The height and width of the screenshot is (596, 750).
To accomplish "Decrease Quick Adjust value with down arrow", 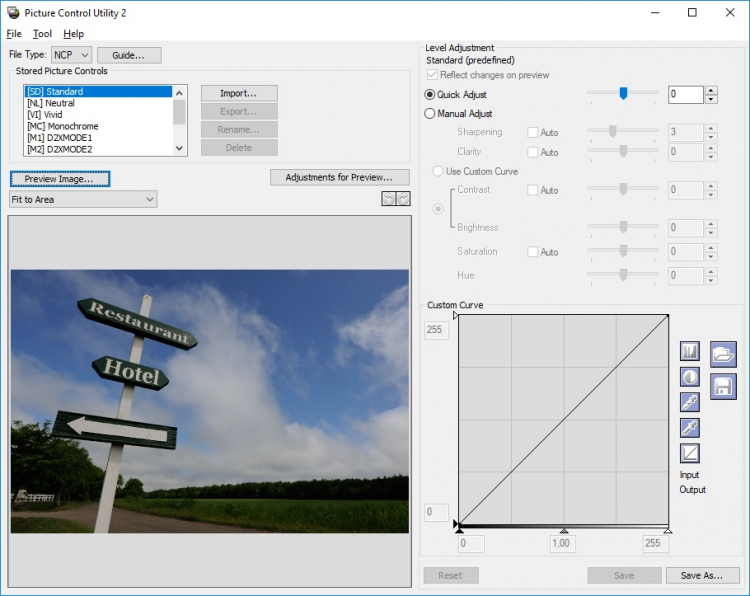I will (711, 99).
